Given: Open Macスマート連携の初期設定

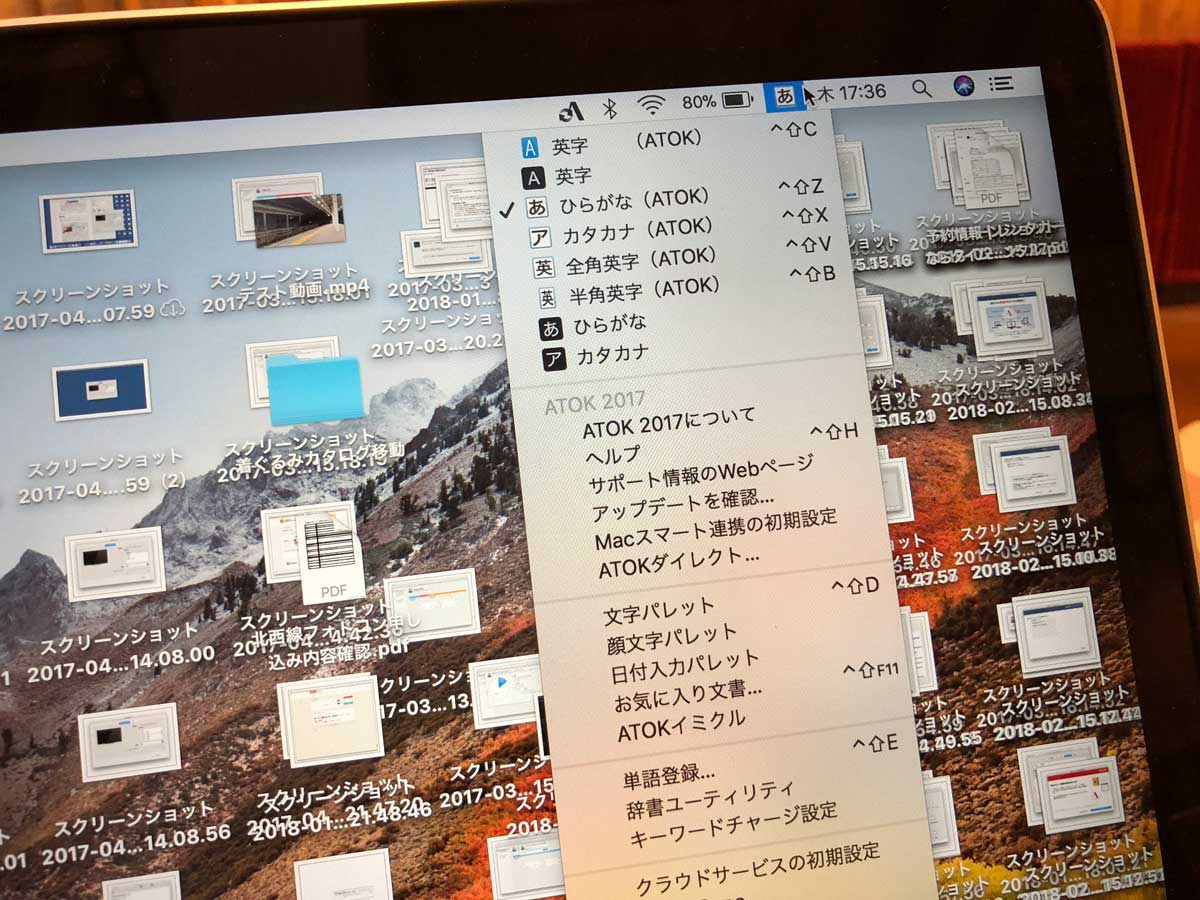Looking at the screenshot, I should click(716, 531).
